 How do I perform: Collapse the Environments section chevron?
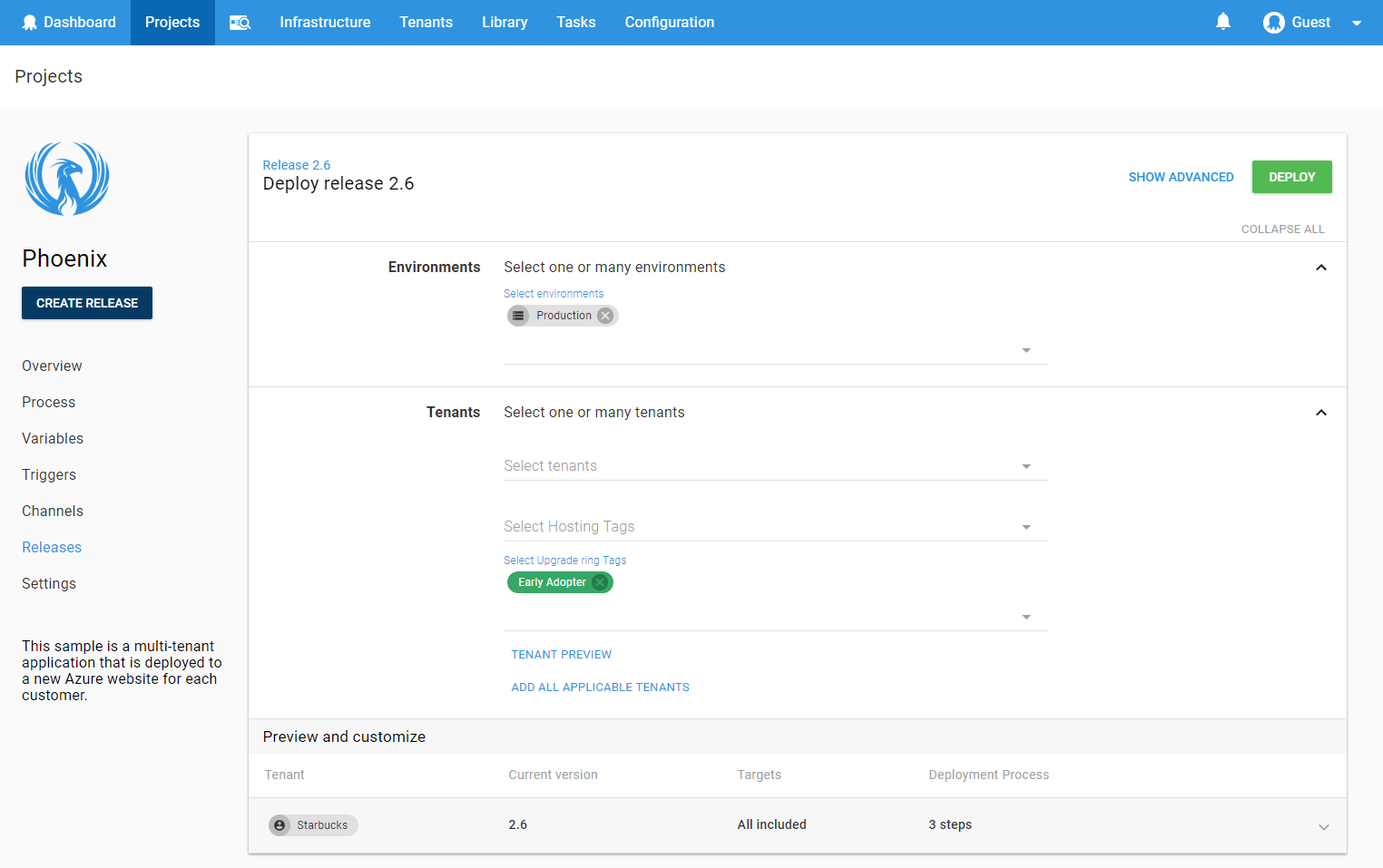click(x=1321, y=268)
